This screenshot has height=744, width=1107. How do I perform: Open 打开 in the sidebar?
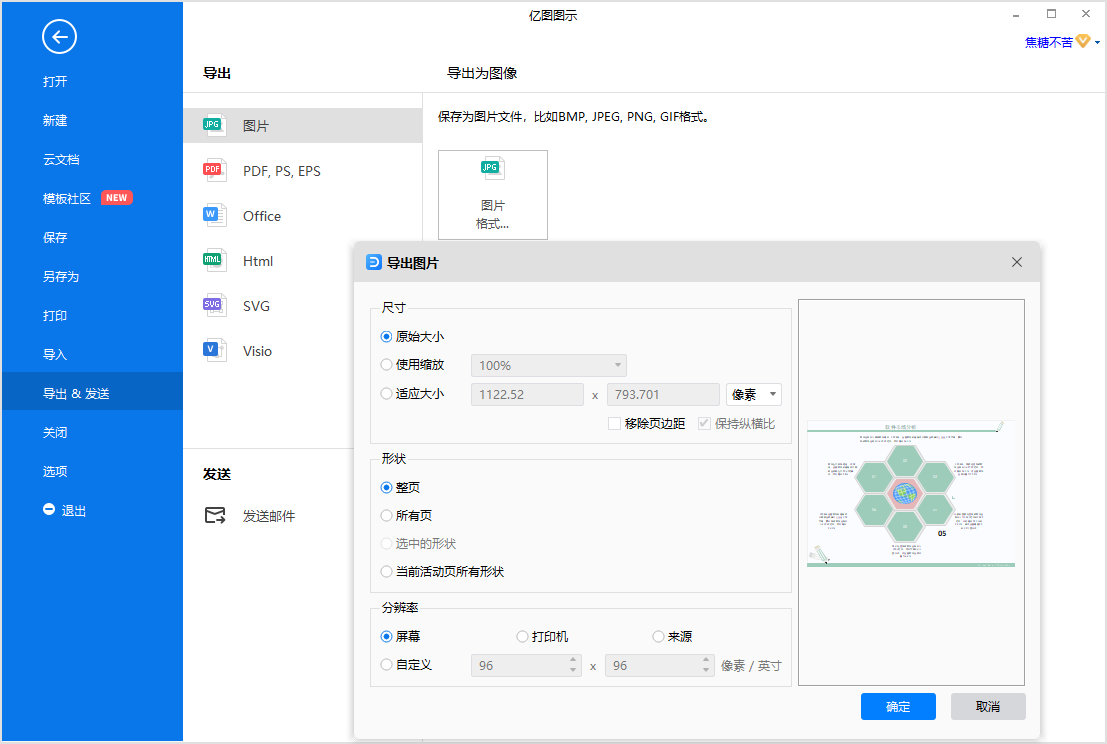click(x=55, y=82)
